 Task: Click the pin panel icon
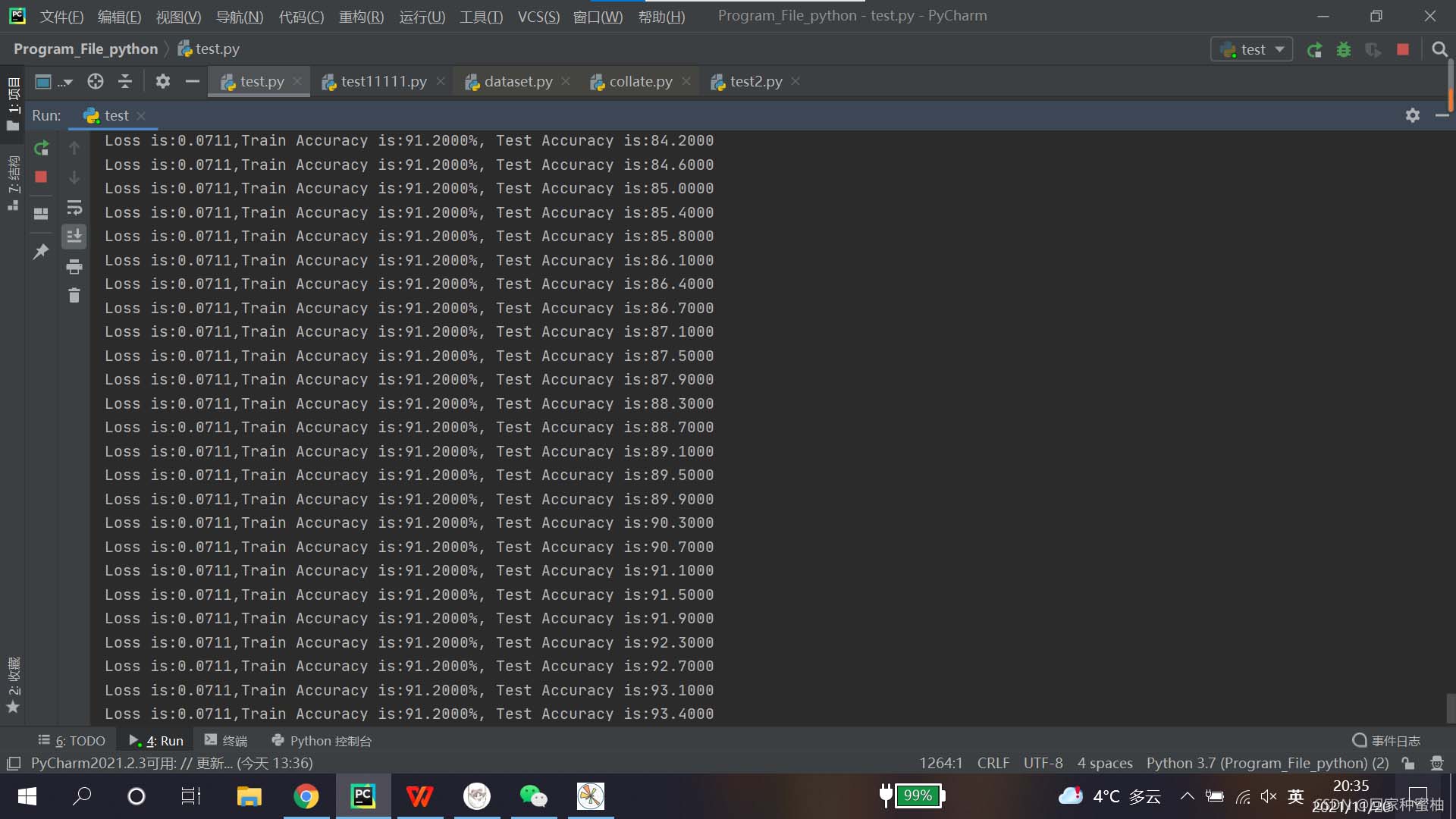pyautogui.click(x=40, y=250)
